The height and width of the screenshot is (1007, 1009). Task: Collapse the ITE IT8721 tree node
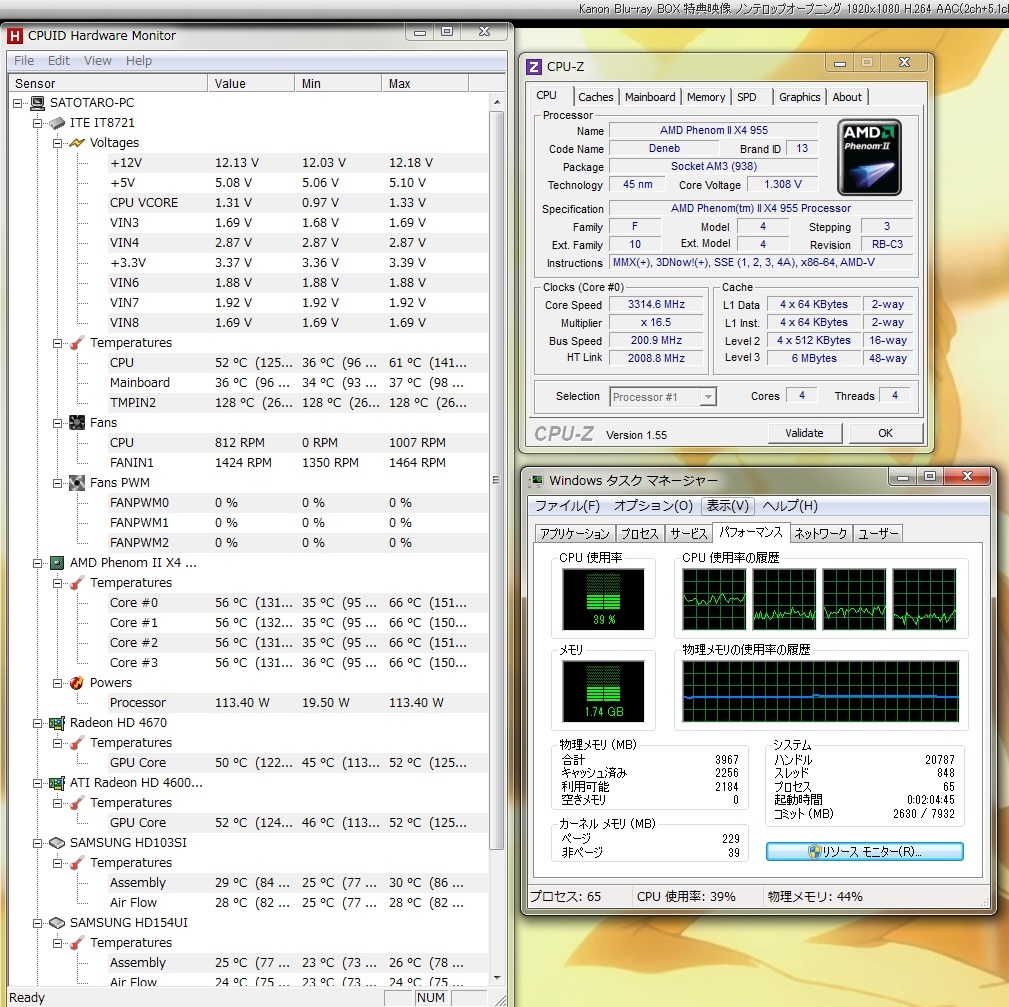click(x=38, y=123)
